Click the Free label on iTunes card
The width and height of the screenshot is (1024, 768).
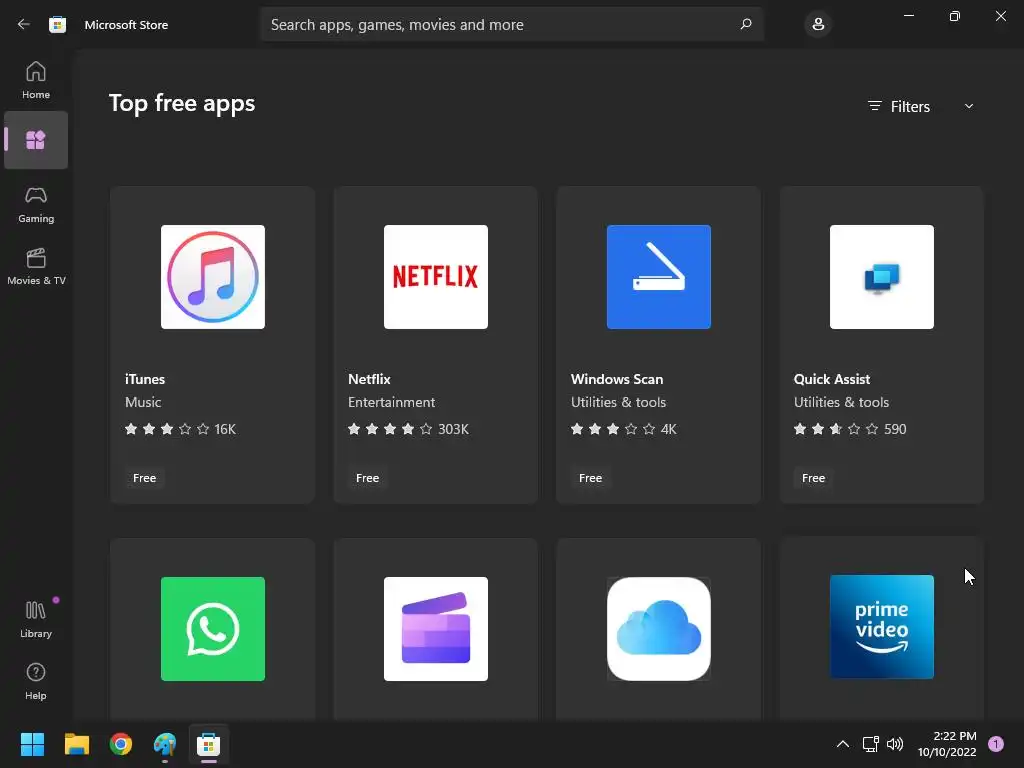[144, 478]
